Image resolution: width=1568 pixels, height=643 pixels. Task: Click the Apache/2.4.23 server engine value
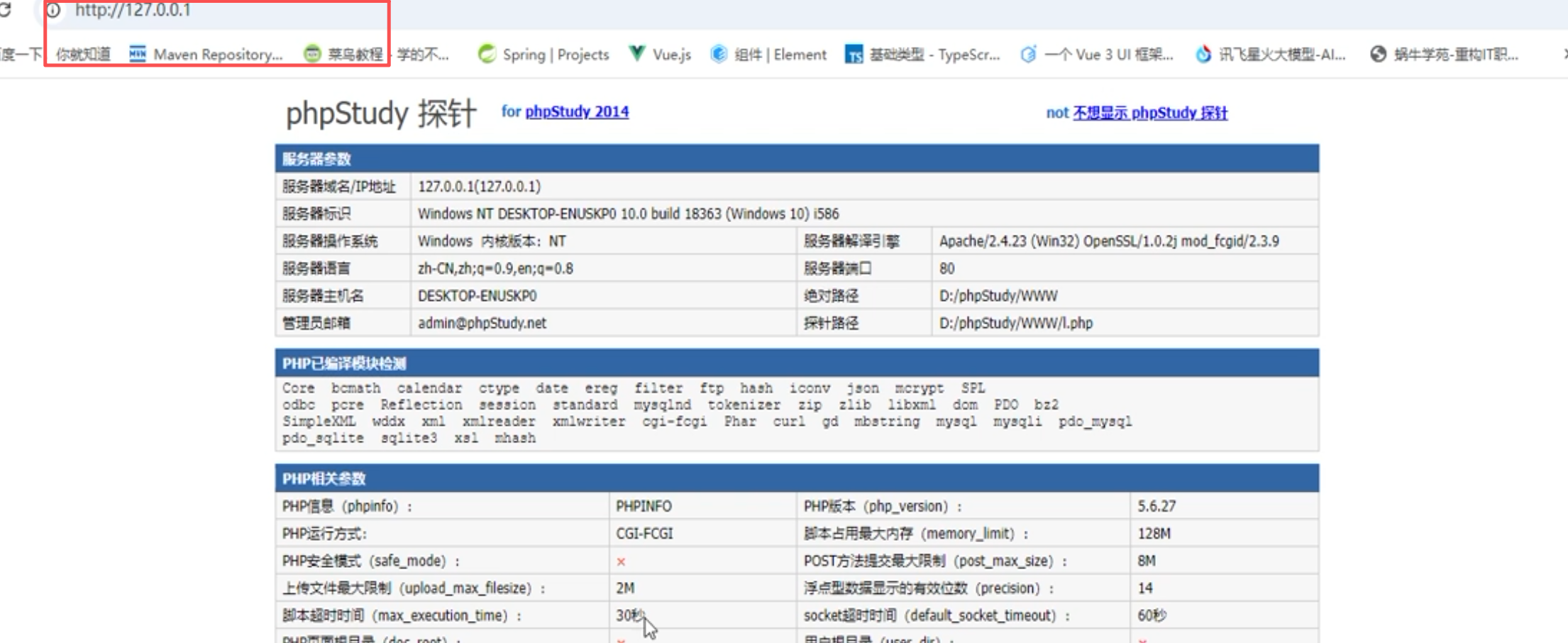[x=1109, y=241]
